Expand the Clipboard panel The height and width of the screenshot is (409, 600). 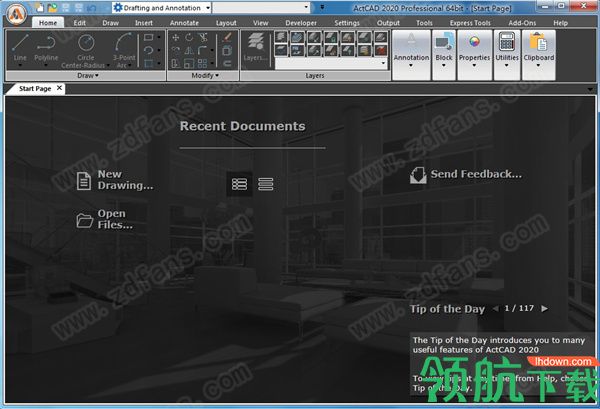coord(539,55)
